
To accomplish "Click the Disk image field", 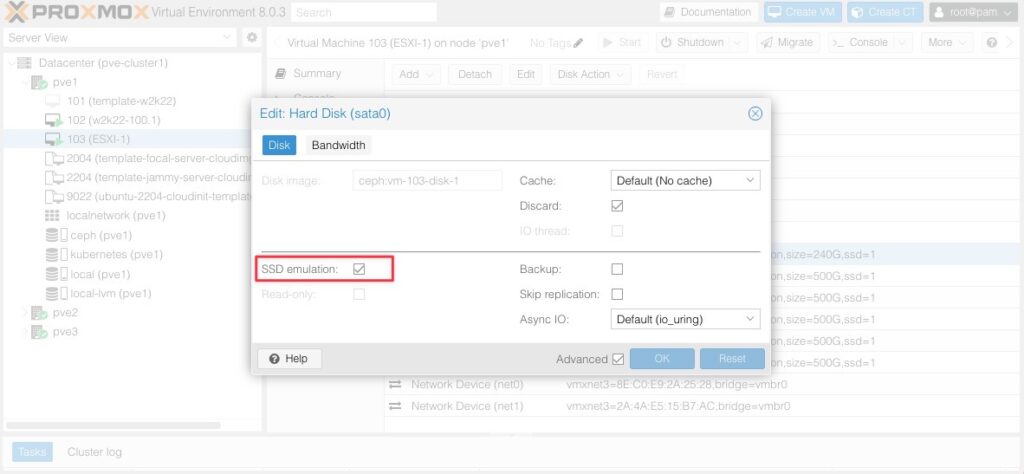I will [x=427, y=180].
